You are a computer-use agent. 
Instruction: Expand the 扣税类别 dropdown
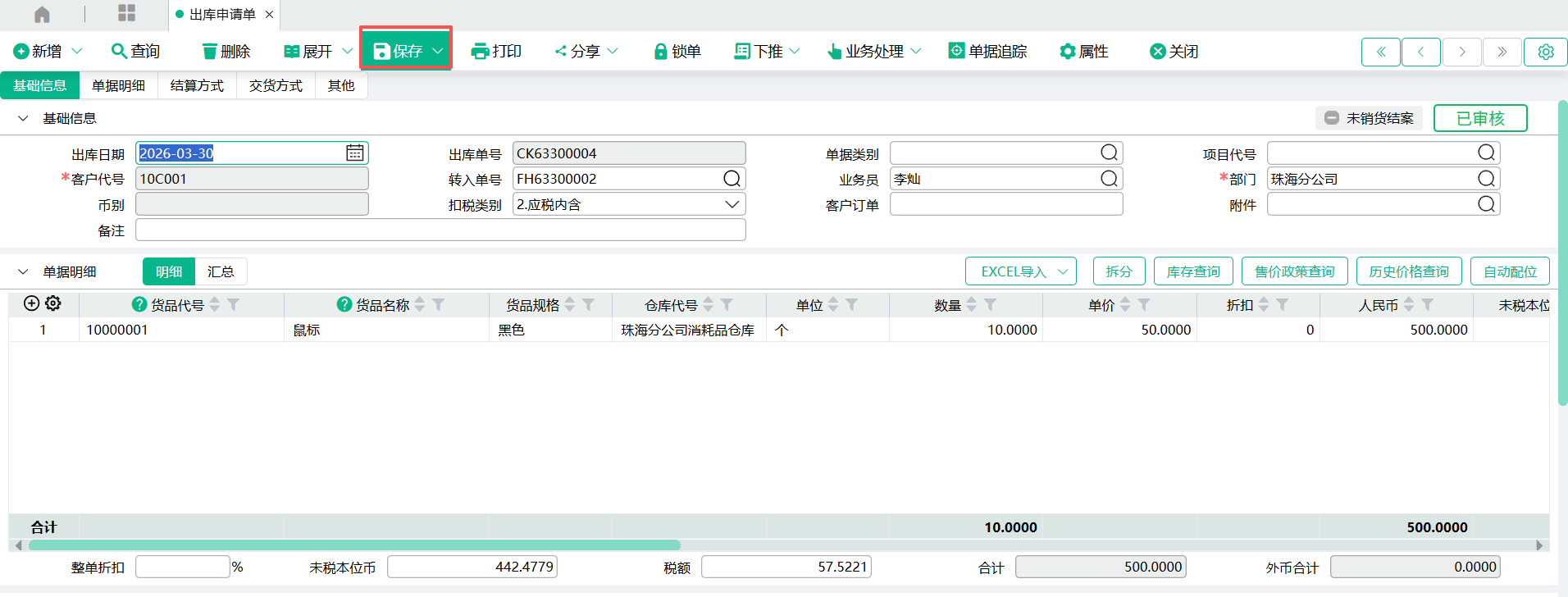click(732, 204)
